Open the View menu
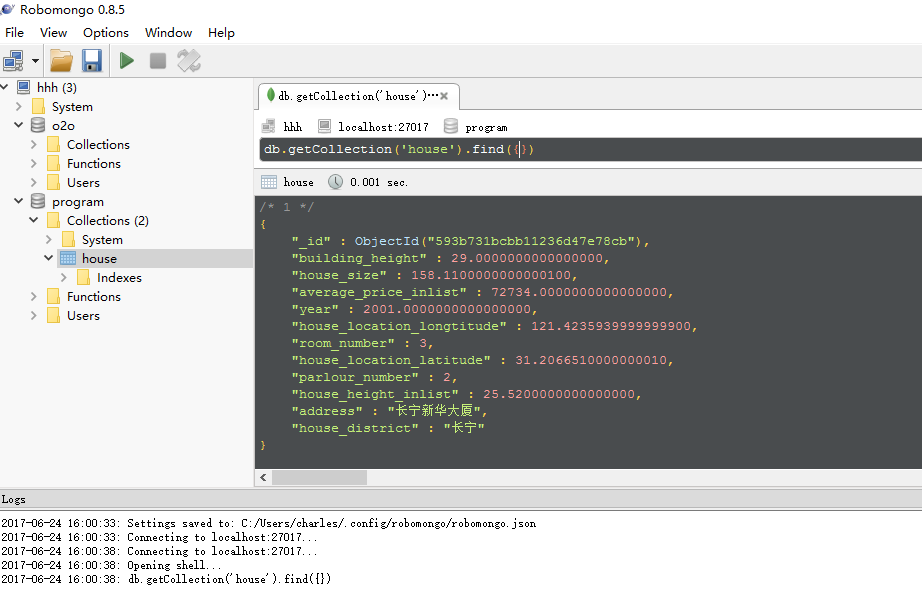The height and width of the screenshot is (591, 922). pyautogui.click(x=54, y=32)
